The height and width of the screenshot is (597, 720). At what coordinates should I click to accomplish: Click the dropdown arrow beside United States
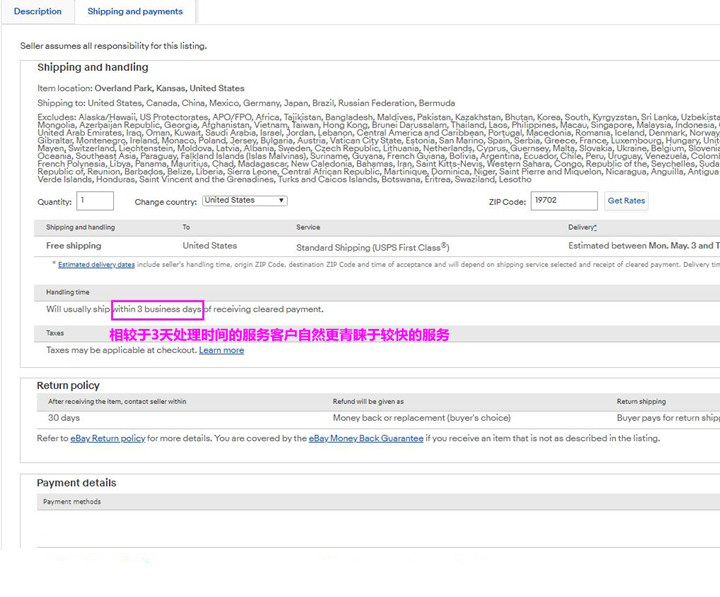(x=281, y=201)
